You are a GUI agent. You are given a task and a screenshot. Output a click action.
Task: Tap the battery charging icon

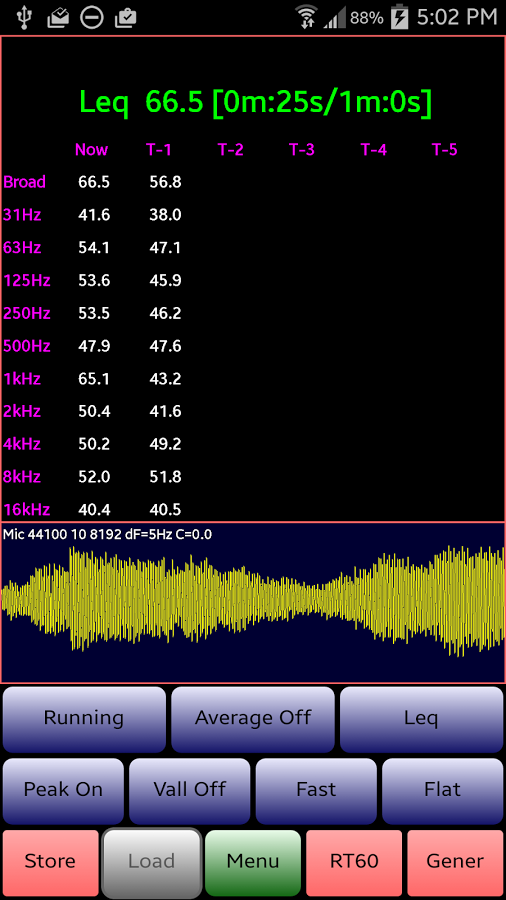click(x=399, y=18)
